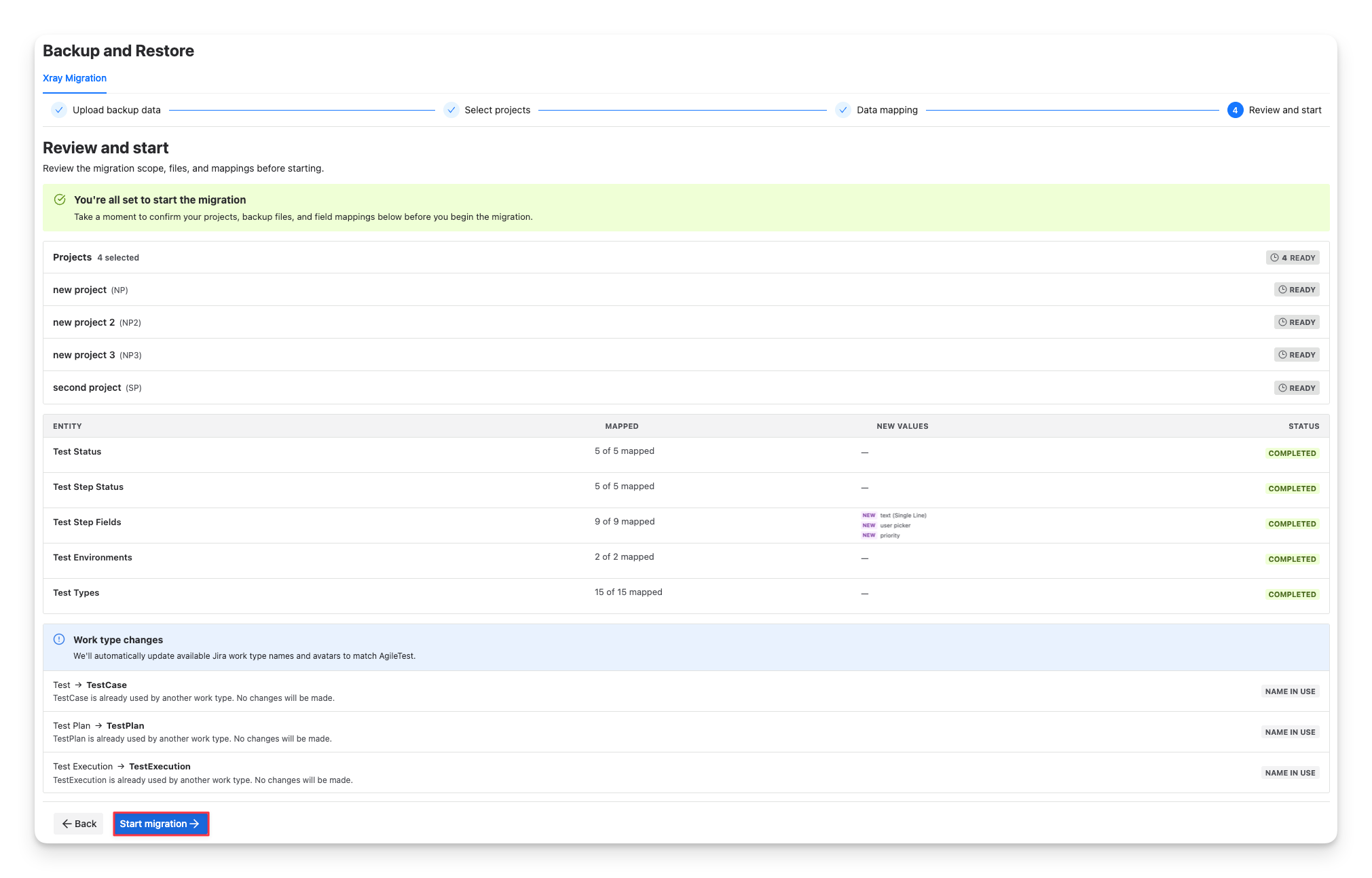Click COMPLETED badge for Test Environments
Image resolution: width=1372 pixels, height=878 pixels.
click(x=1292, y=559)
